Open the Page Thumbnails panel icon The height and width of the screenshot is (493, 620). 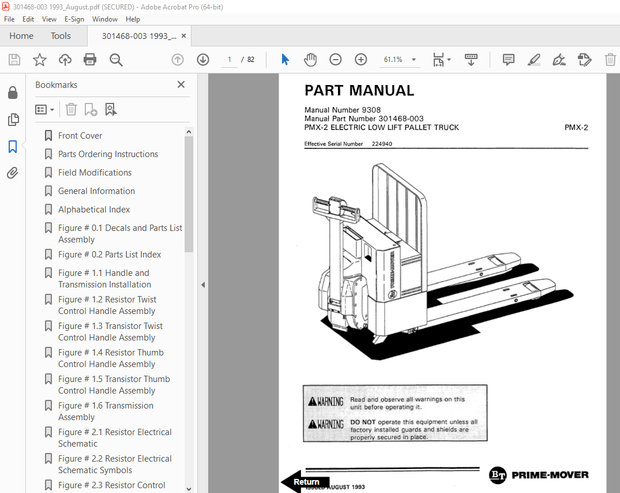(13, 119)
